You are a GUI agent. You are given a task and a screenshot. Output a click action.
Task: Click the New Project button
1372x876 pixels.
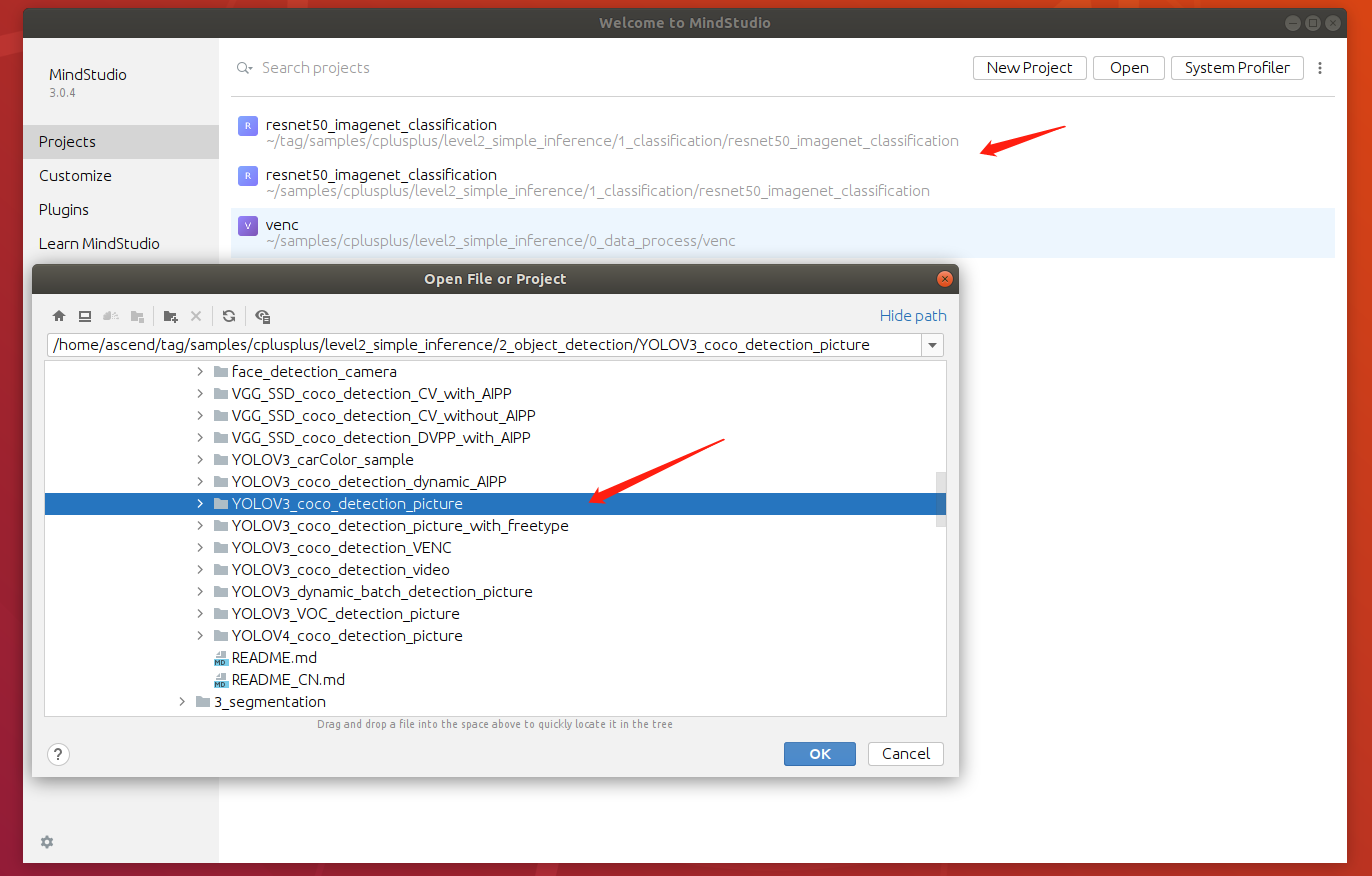pos(1029,68)
